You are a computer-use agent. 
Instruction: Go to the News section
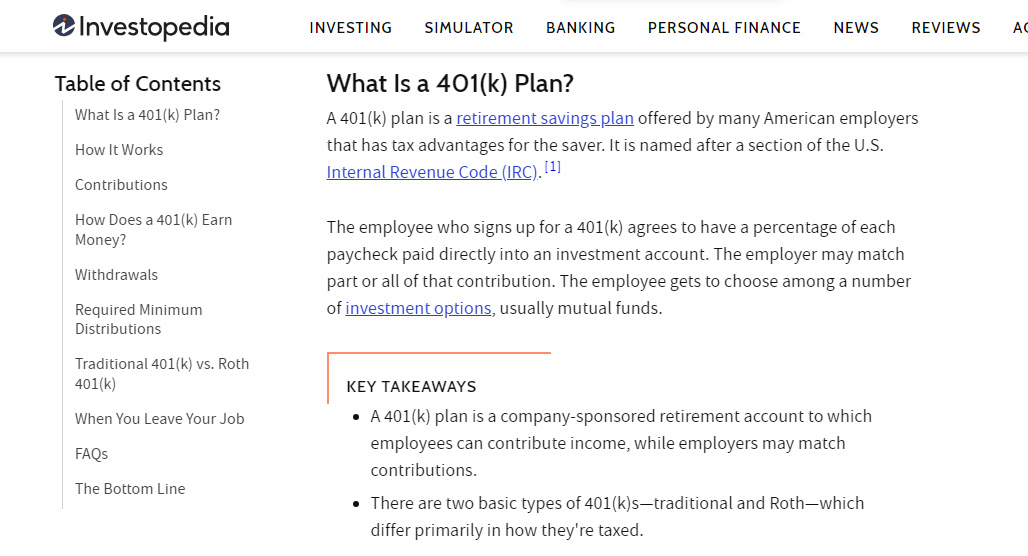tap(856, 28)
